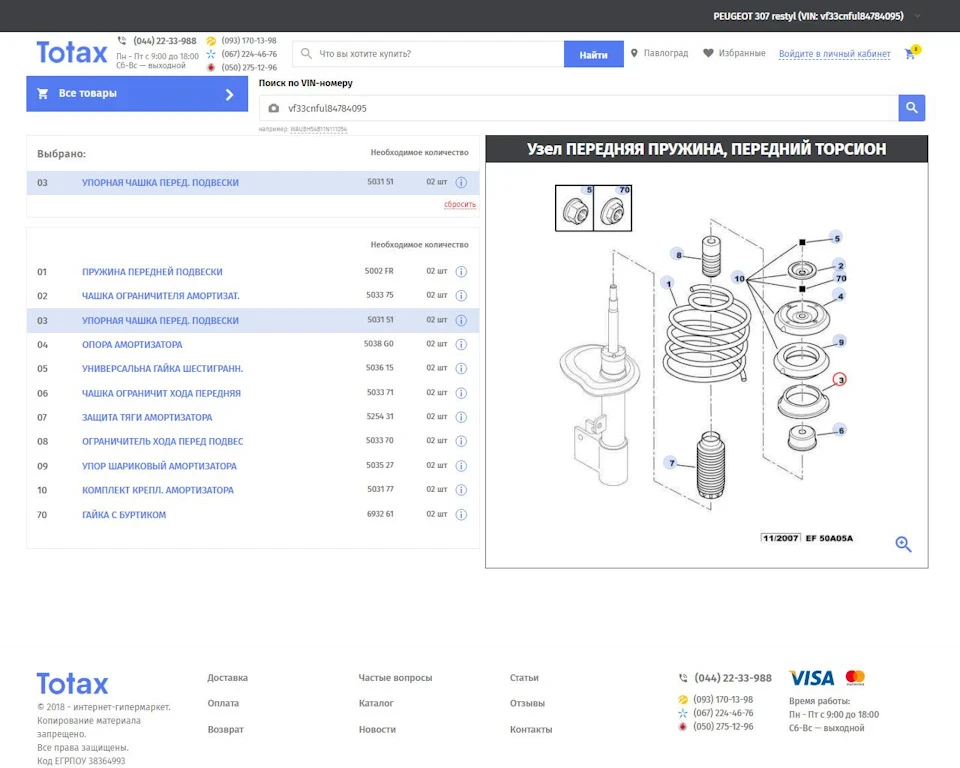Open the shopping cart icon
The image size is (960, 768).
tap(910, 54)
